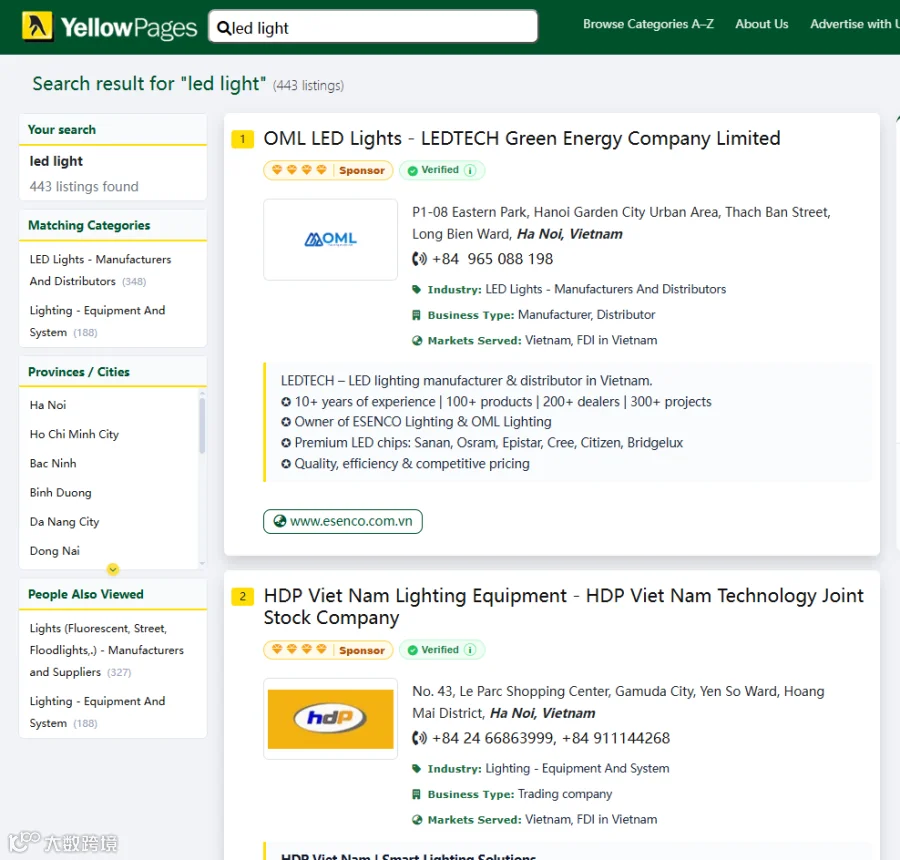The height and width of the screenshot is (860, 900).
Task: Click the Verified badge on HDP listing
Action: [442, 650]
